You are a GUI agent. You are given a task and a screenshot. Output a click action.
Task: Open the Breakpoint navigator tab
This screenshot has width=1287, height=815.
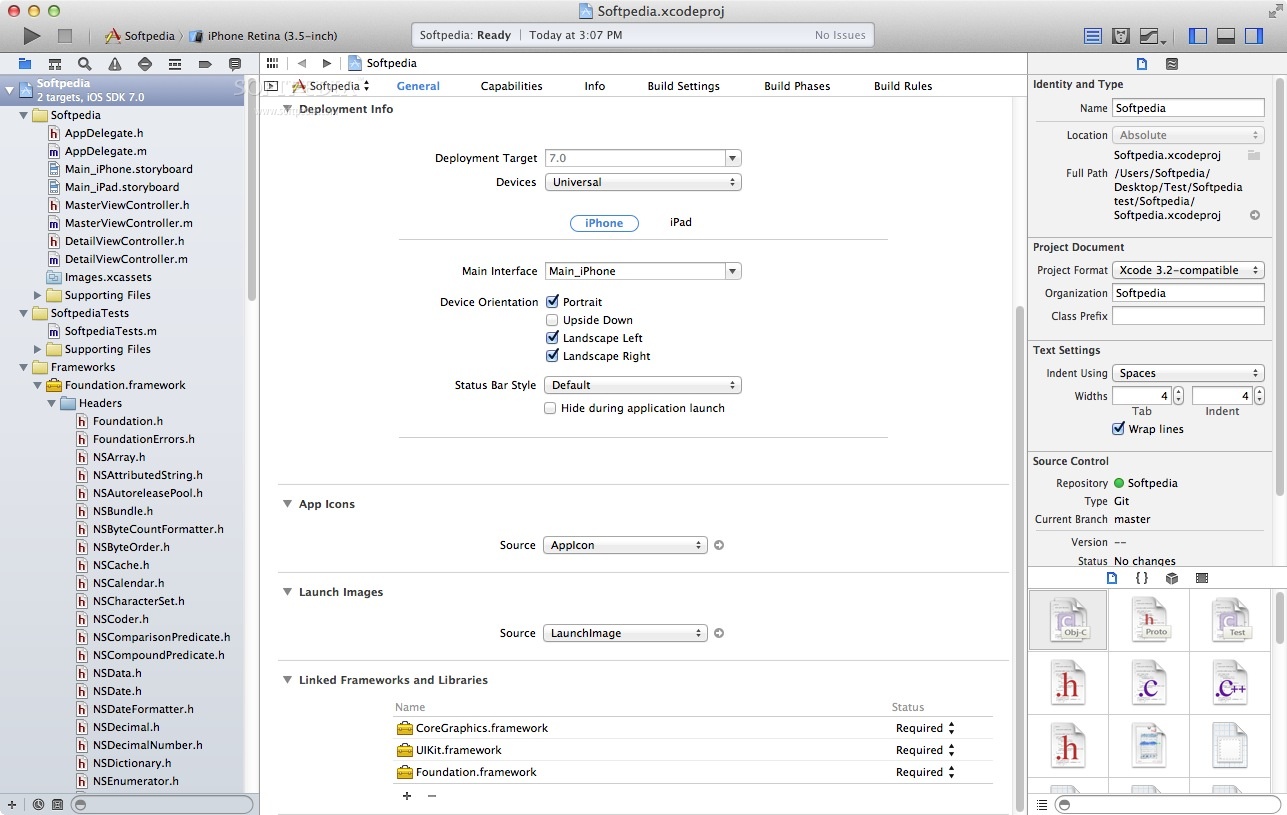coord(205,63)
